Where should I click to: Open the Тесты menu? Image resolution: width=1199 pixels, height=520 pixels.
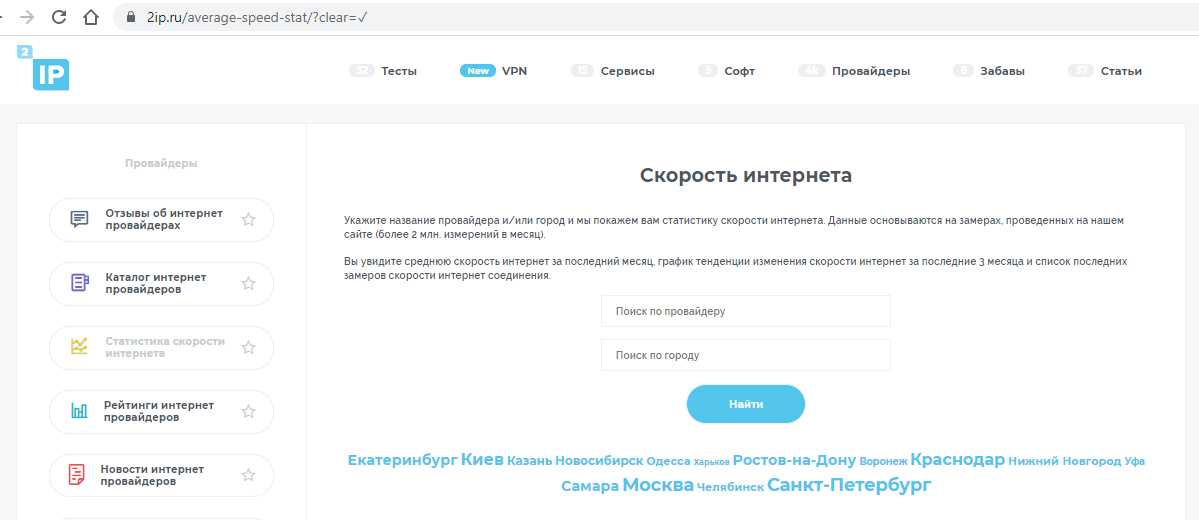tap(398, 71)
